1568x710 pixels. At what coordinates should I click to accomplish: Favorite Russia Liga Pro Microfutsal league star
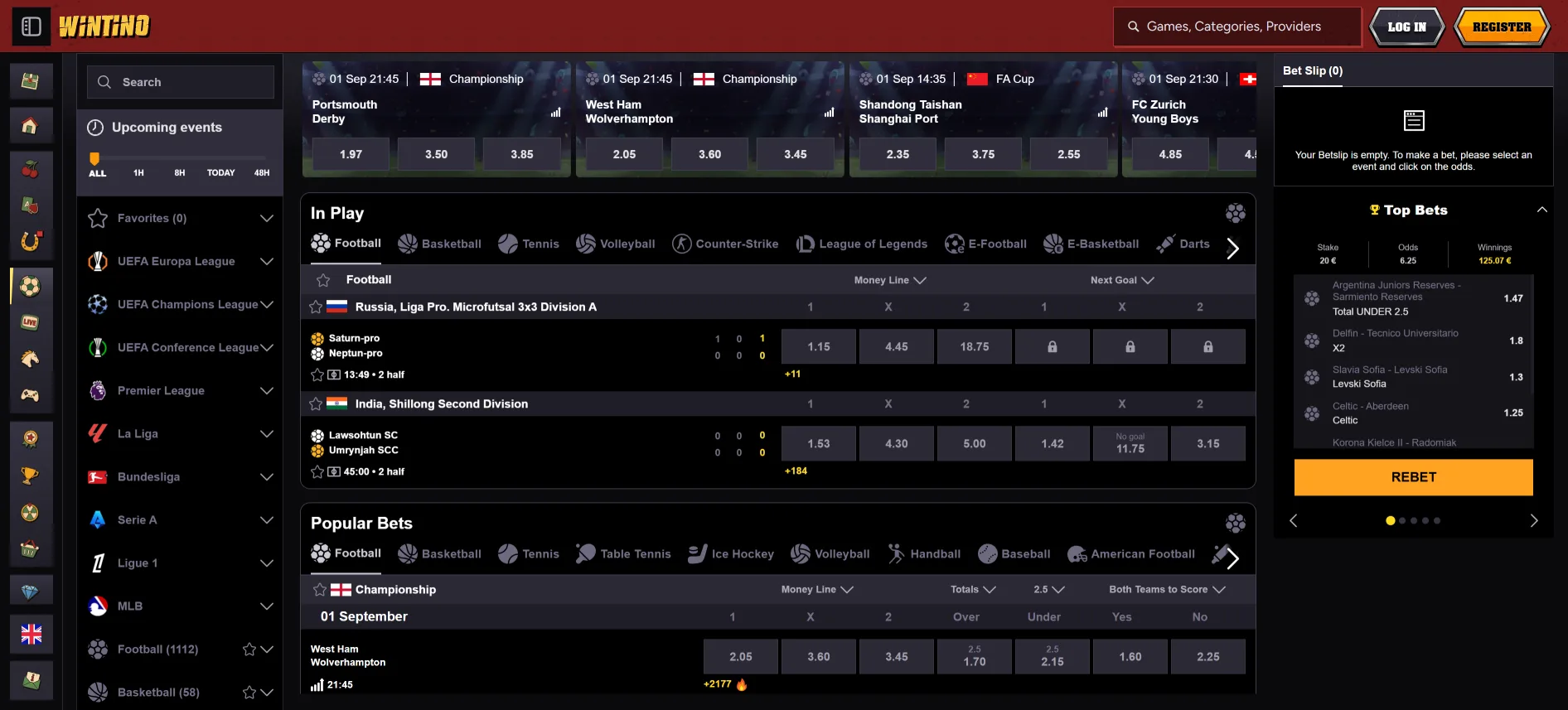316,307
